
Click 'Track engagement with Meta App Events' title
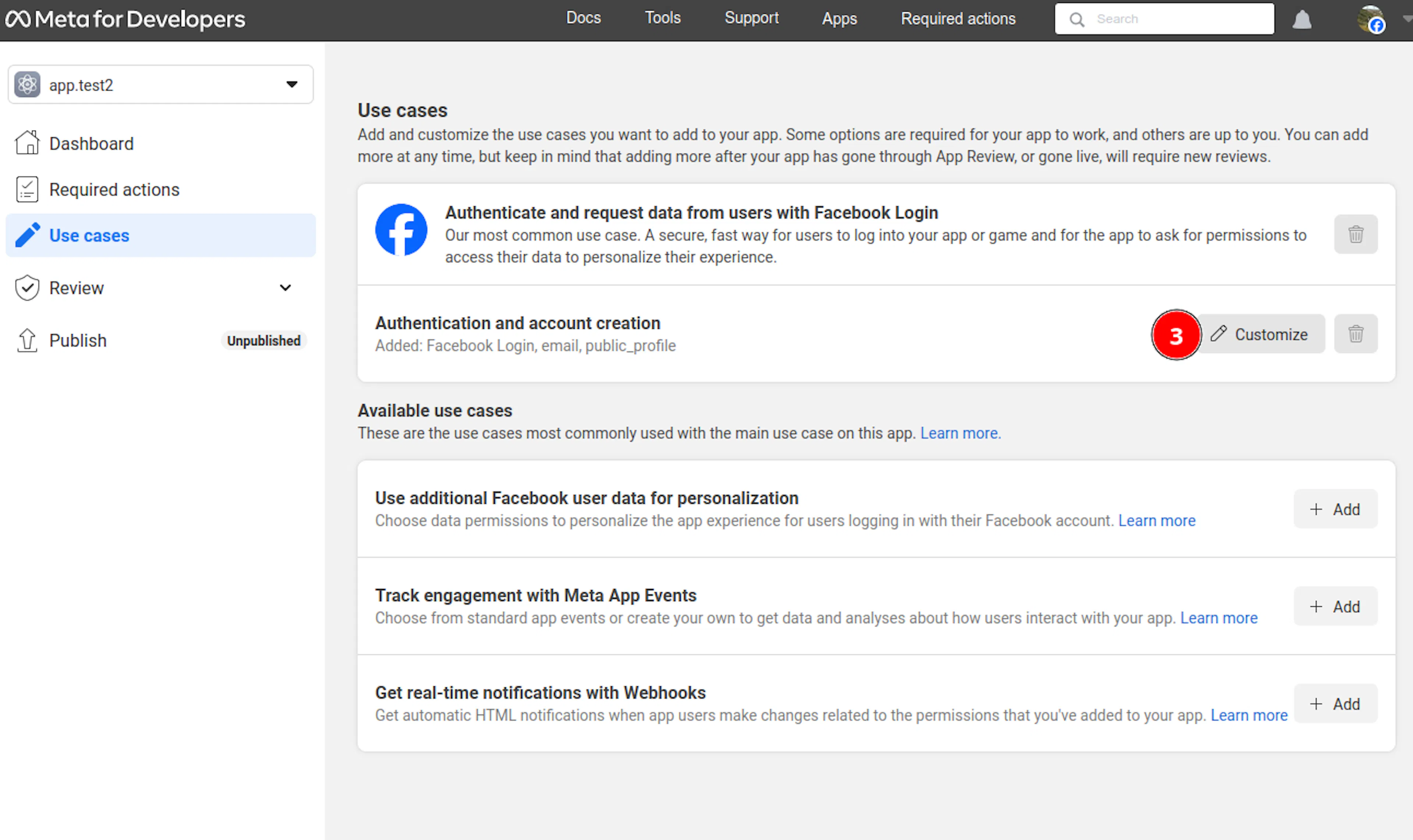[x=535, y=595]
